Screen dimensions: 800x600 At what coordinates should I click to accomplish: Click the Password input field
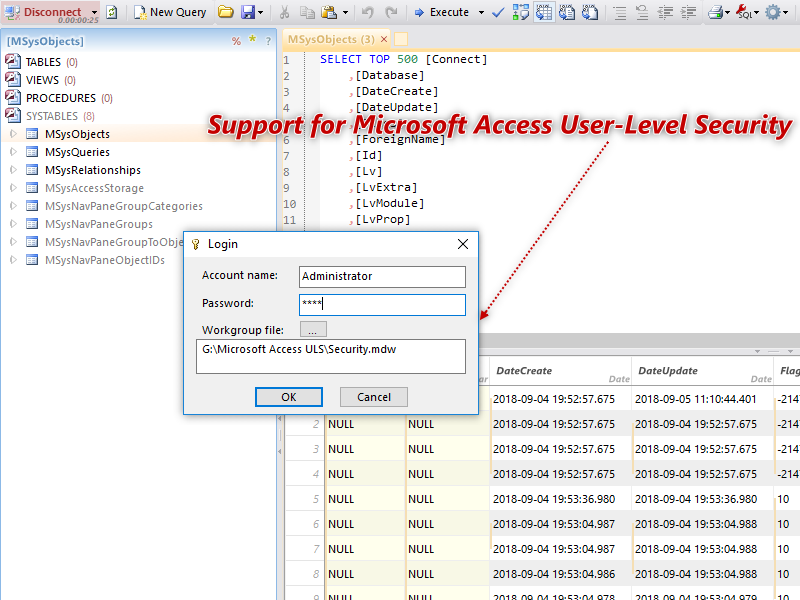click(x=382, y=305)
